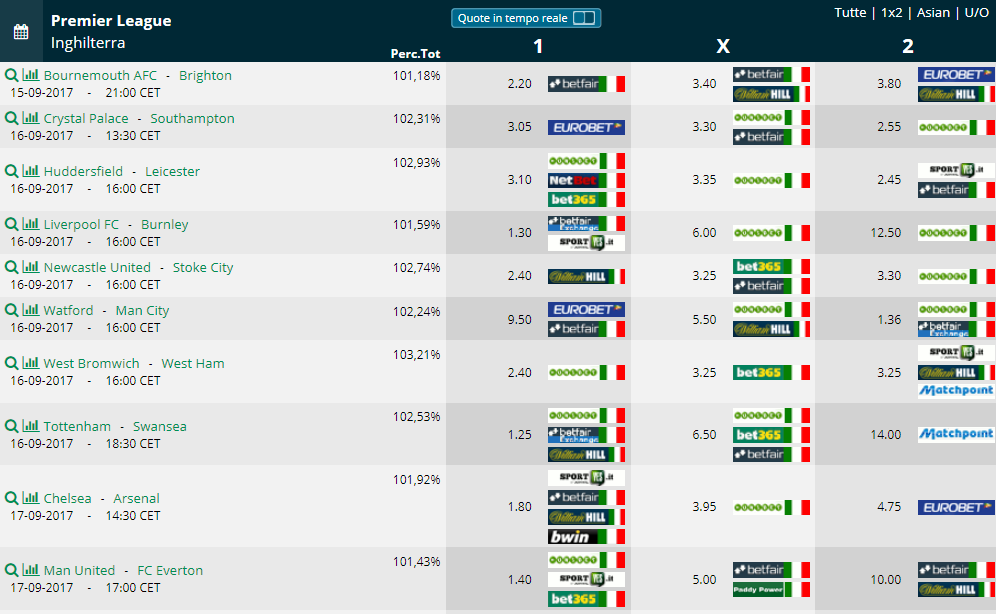Click the Paddy Power logo in Man United row
Image resolution: width=996 pixels, height=614 pixels.
click(771, 589)
